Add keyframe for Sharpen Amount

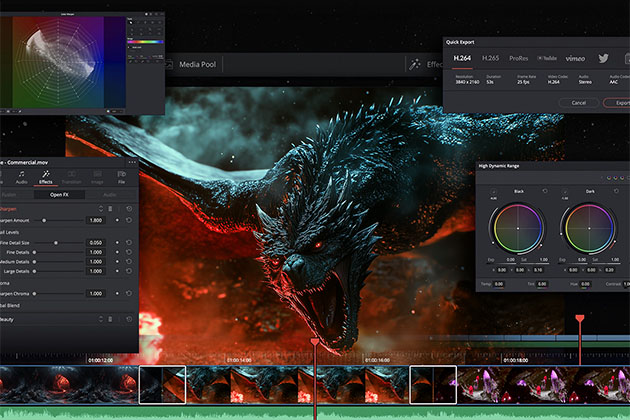pyautogui.click(x=117, y=220)
